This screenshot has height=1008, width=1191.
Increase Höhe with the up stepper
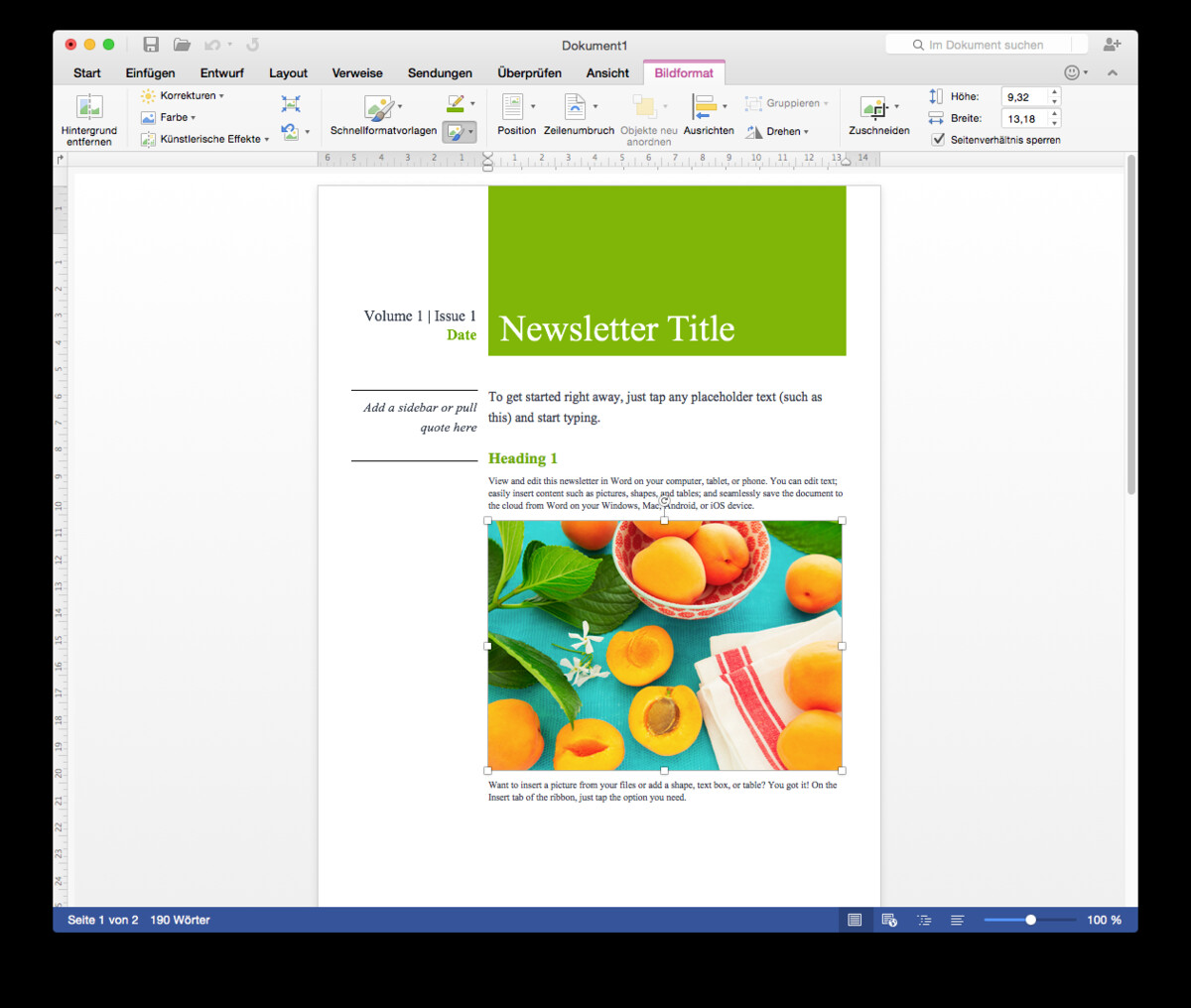click(x=1054, y=92)
